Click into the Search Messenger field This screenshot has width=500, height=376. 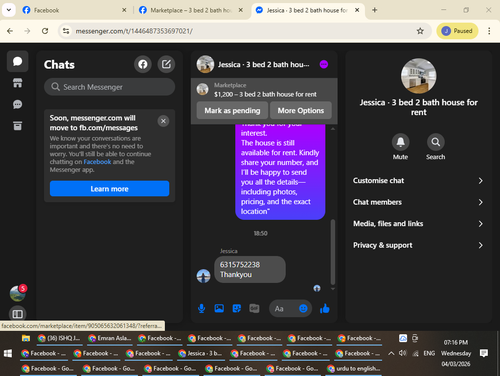[x=109, y=87]
